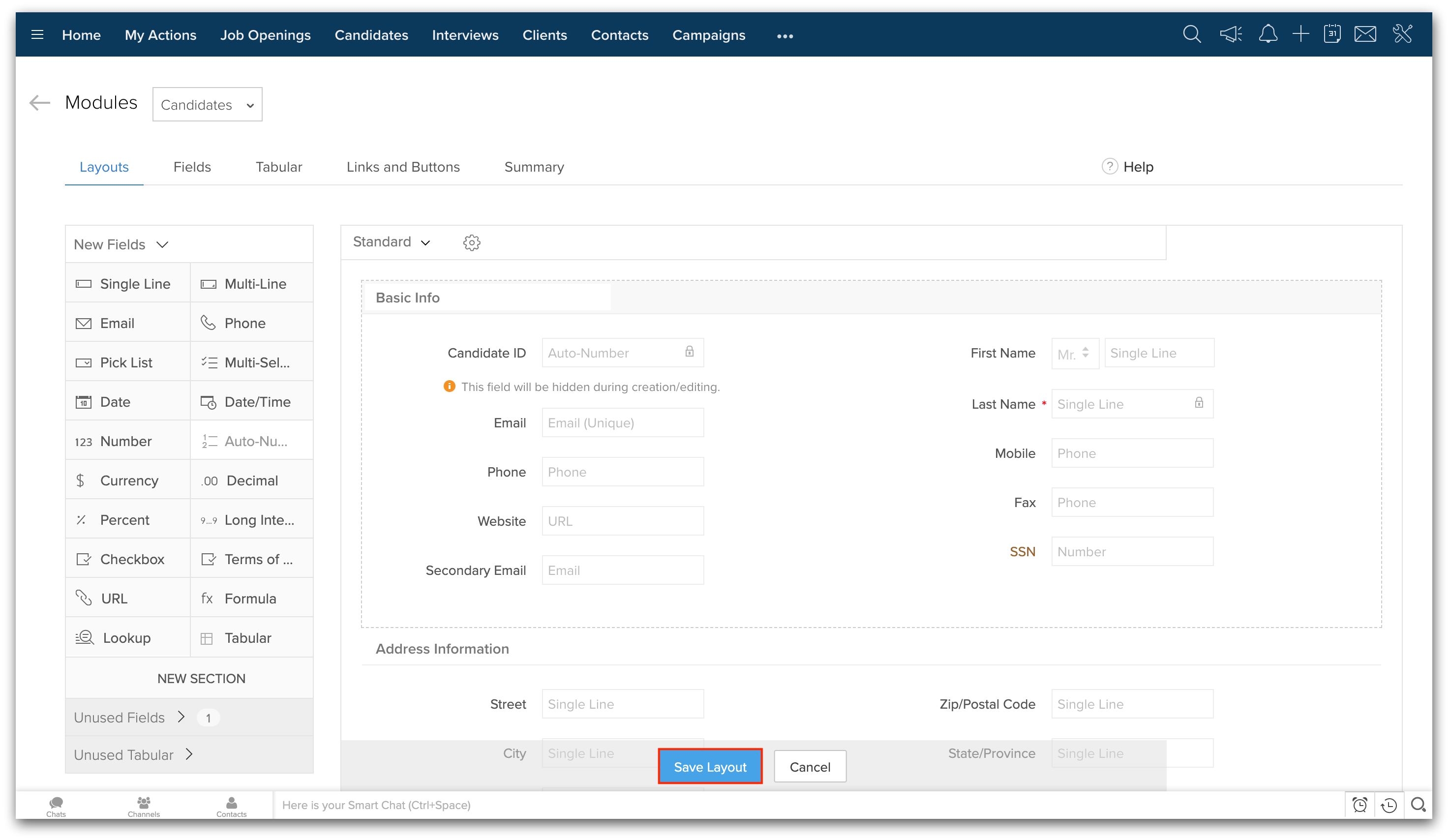Click the announcements megaphone icon
This screenshot has height=840, width=1450.
coord(1231,34)
